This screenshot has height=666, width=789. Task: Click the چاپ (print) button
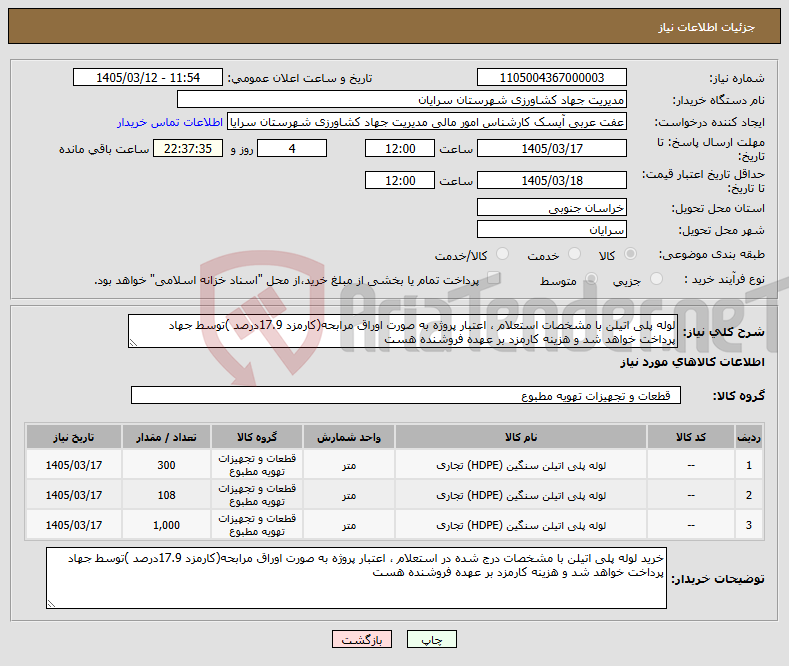tap(432, 639)
